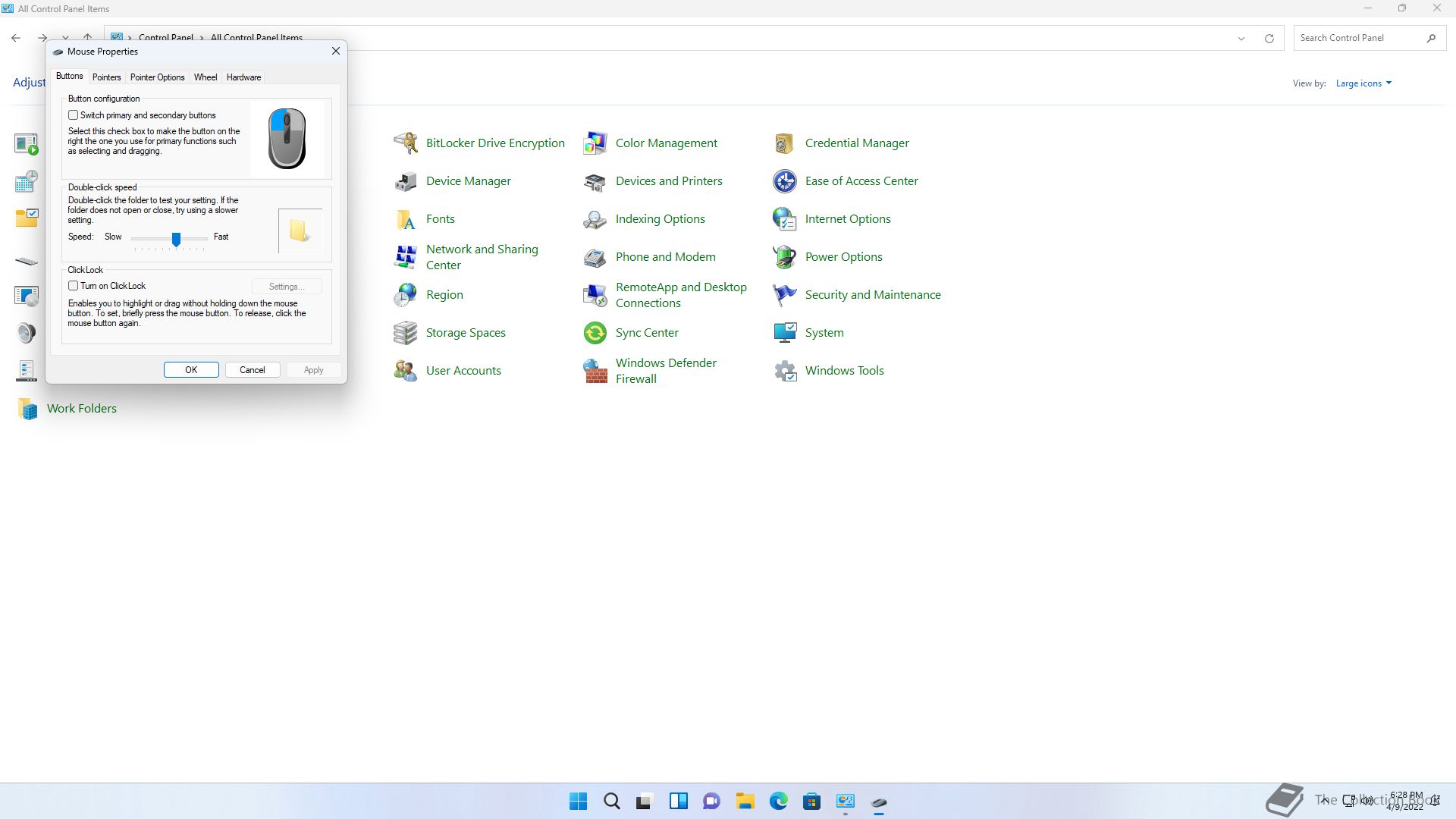Open the Storage Spaces icon
Image resolution: width=1456 pixels, height=819 pixels.
point(406,332)
